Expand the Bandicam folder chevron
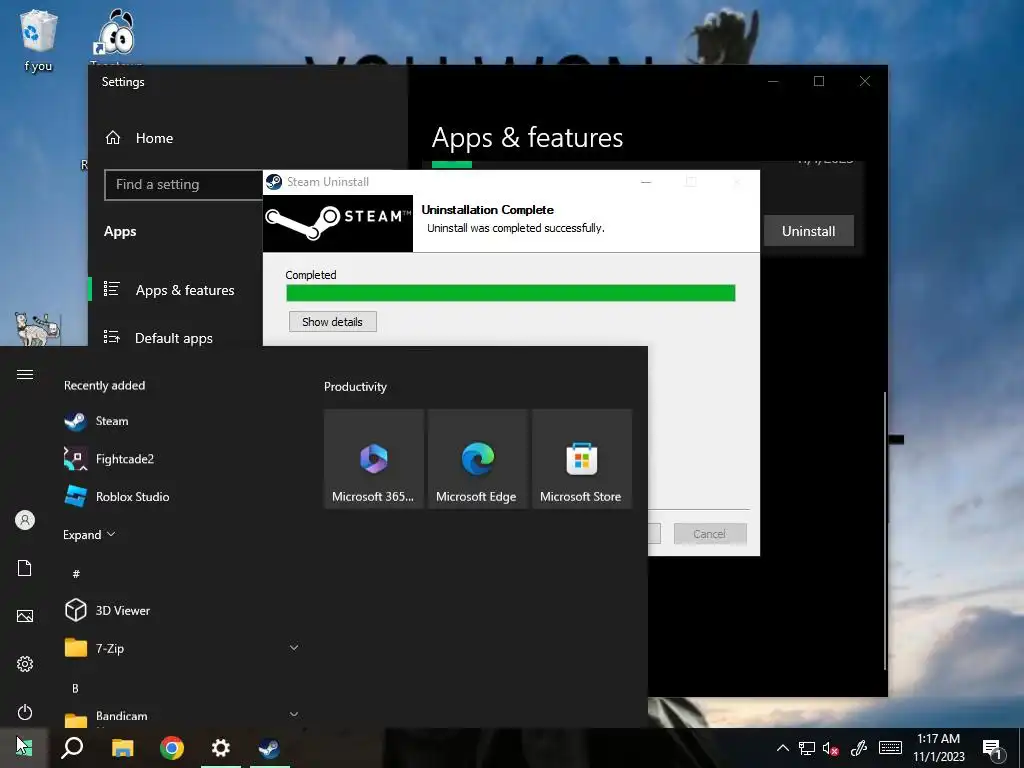This screenshot has width=1024, height=768. click(294, 714)
